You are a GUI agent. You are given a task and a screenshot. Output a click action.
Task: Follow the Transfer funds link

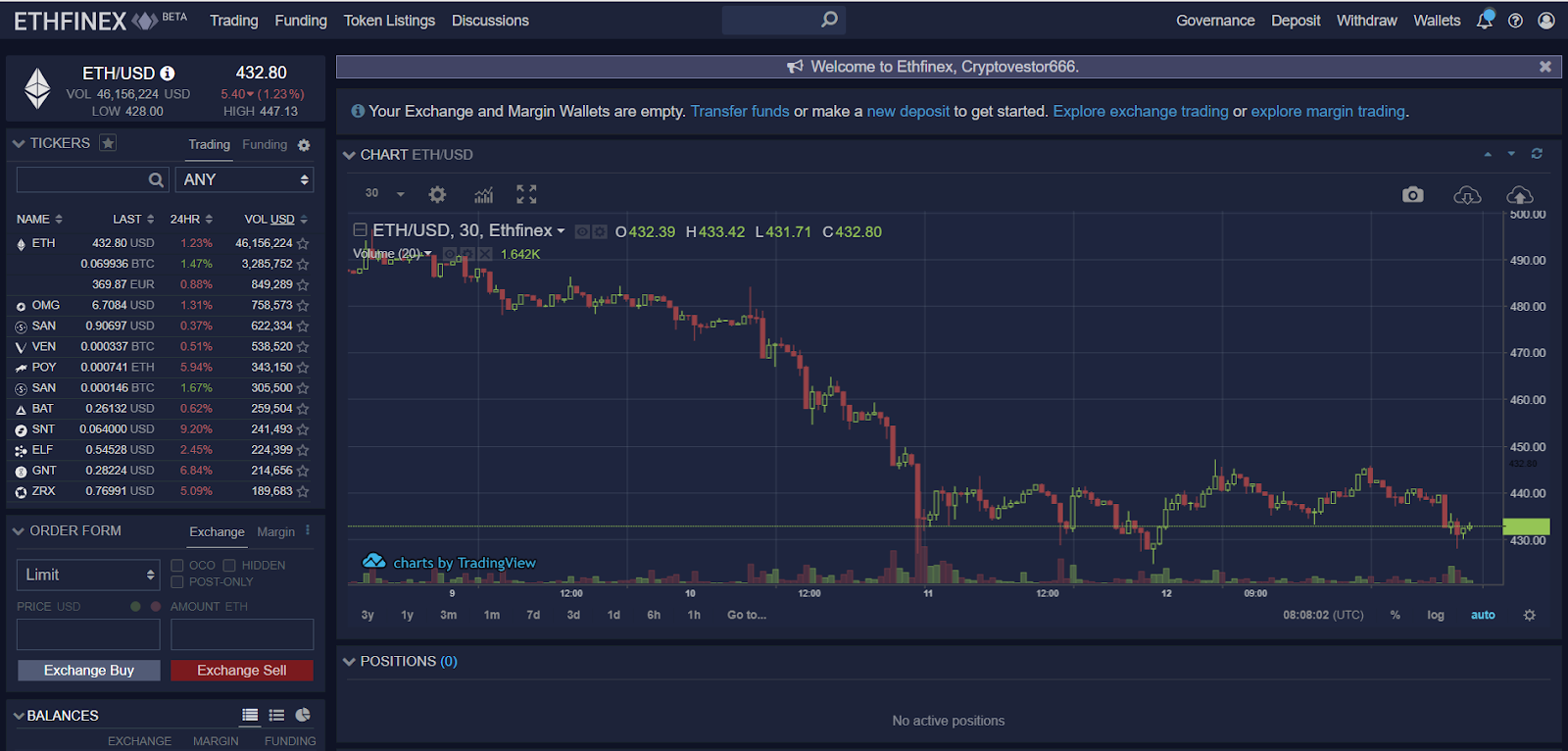[740, 112]
